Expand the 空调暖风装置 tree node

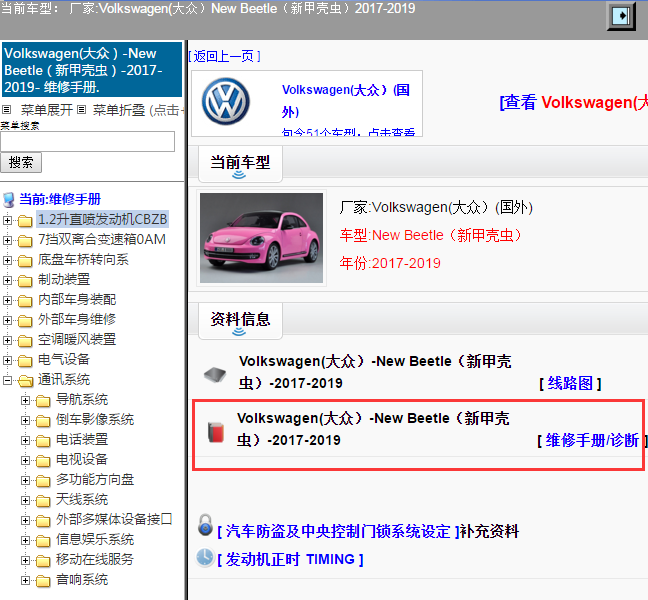(7, 340)
